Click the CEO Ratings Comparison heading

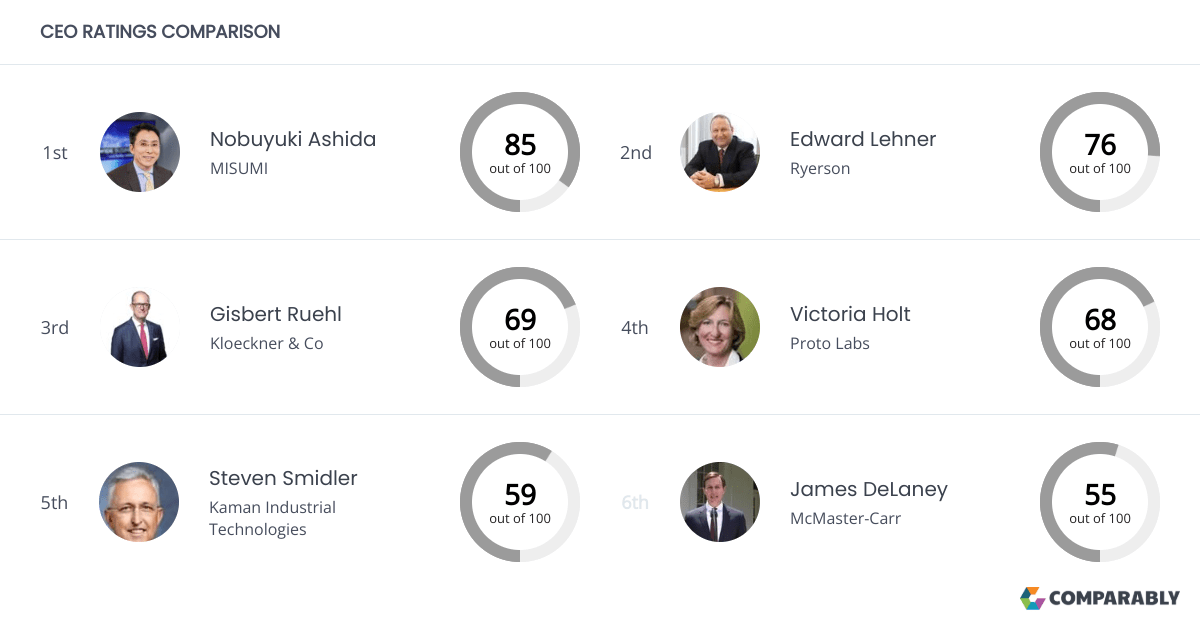pyautogui.click(x=160, y=31)
